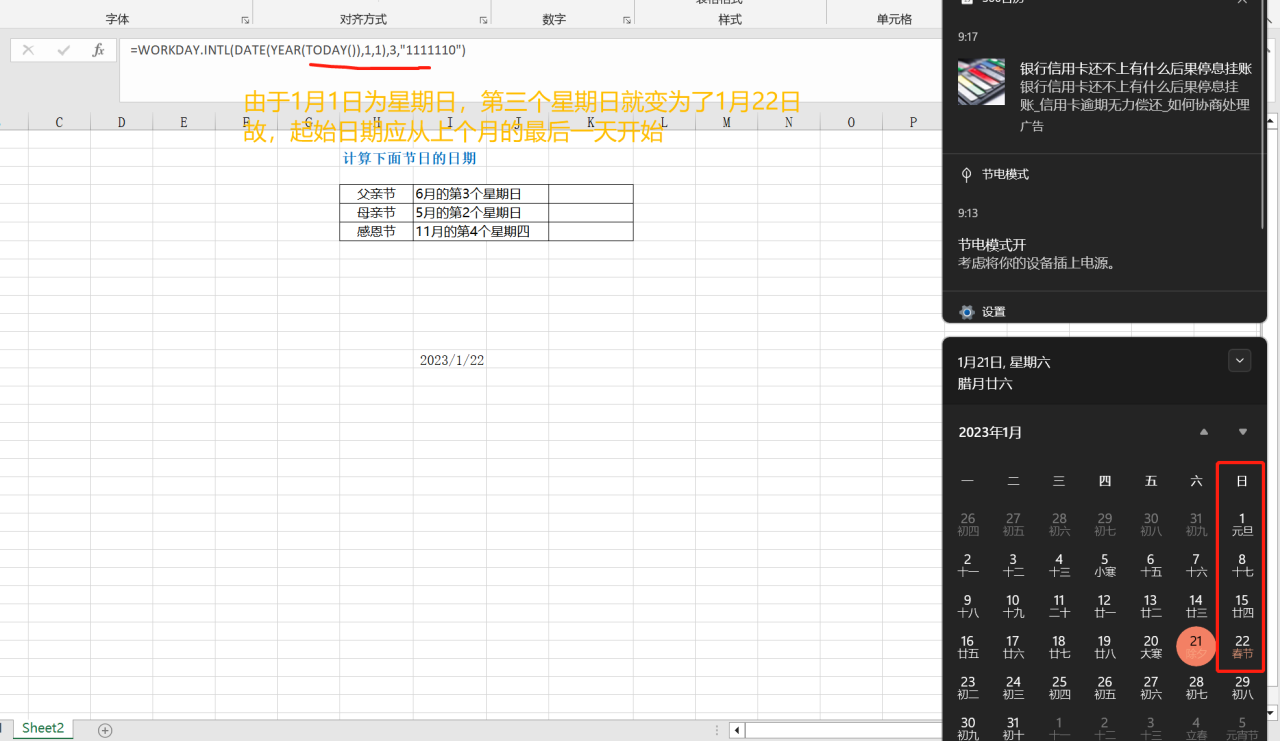
Task: Select the 父亲节 cell
Action: click(x=376, y=194)
